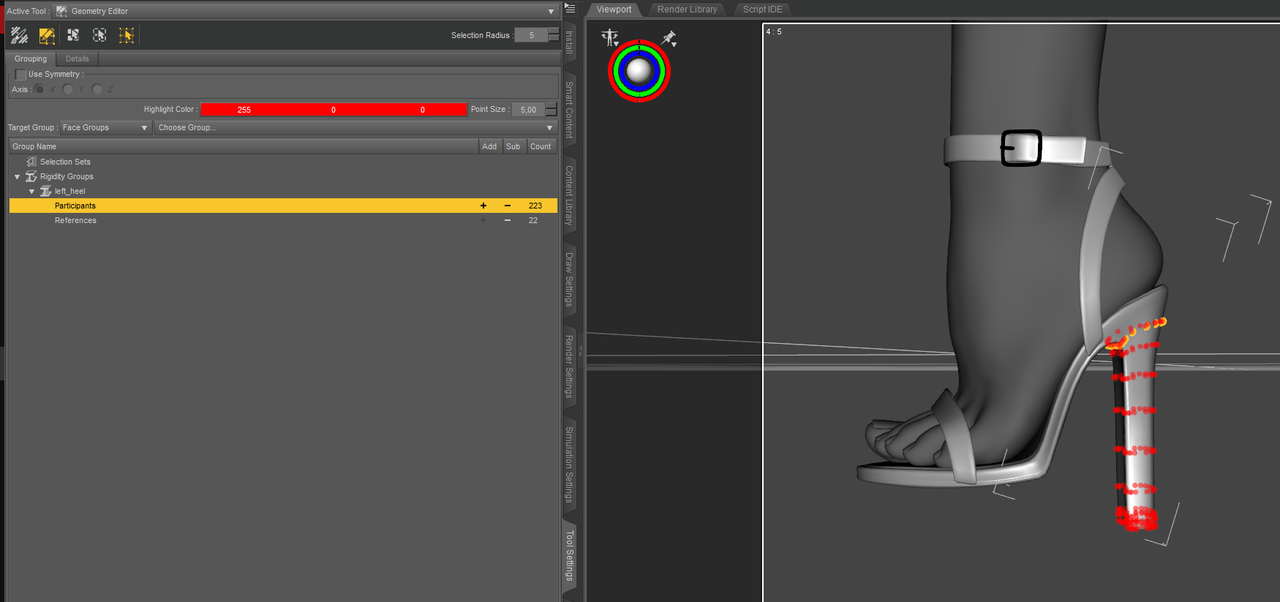Click the Rigidity Groups icon

click(x=32, y=176)
